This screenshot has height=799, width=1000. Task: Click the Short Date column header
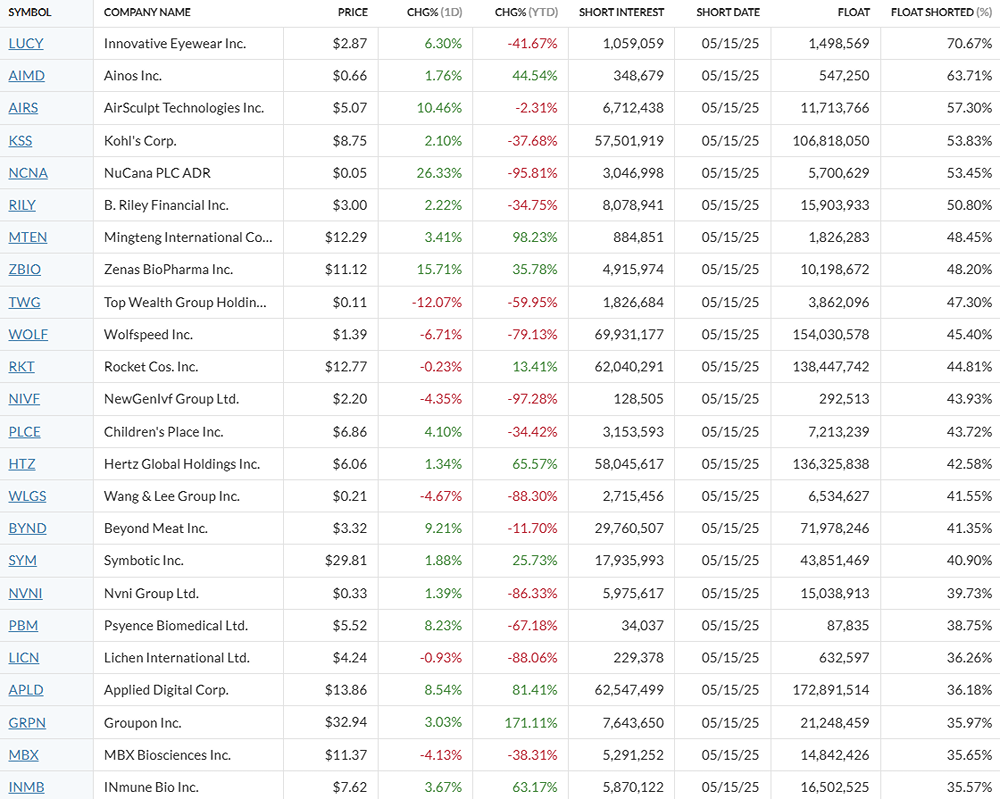point(728,12)
